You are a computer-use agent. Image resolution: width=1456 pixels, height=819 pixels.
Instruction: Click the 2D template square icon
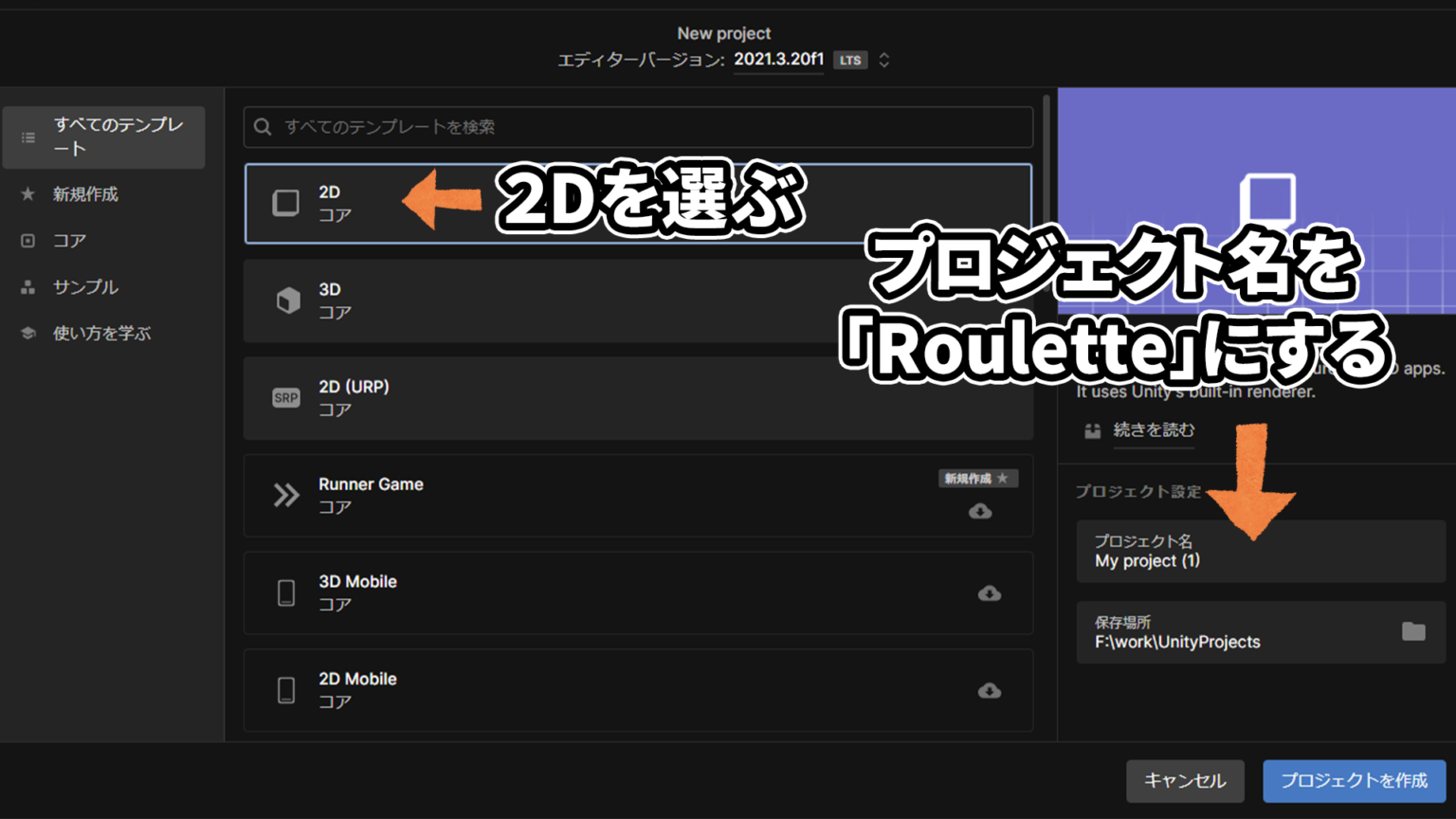285,202
